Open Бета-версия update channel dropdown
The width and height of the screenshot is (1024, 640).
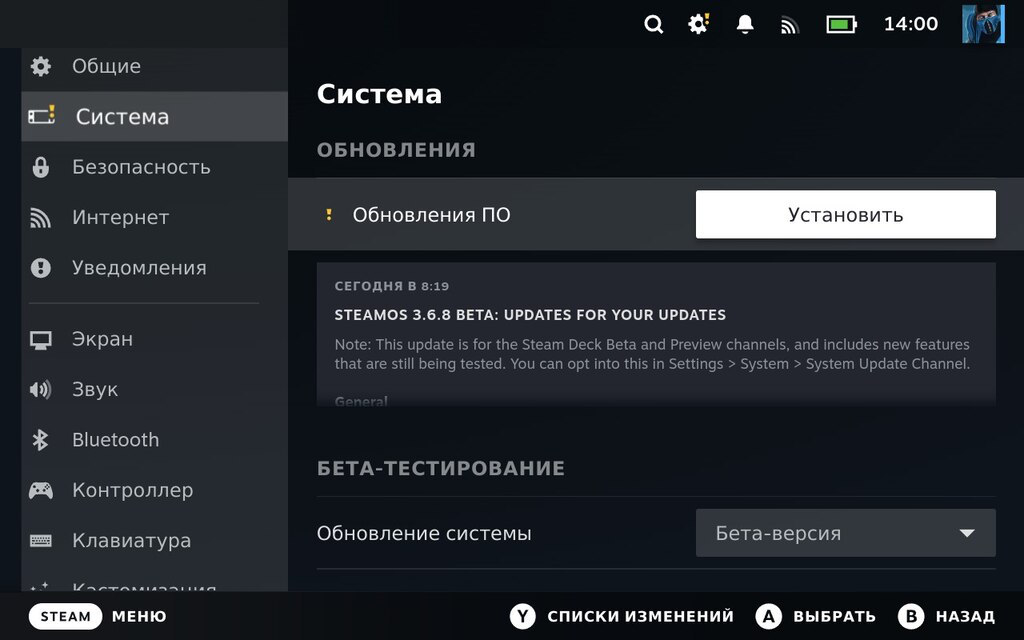846,533
